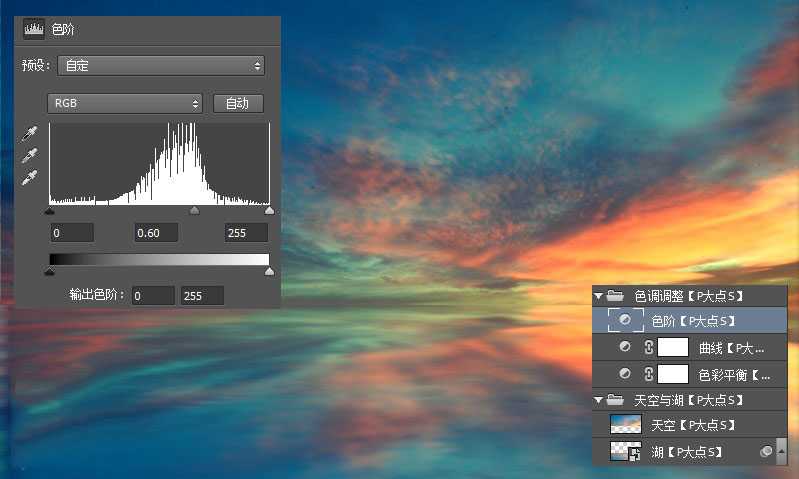This screenshot has width=799, height=479.
Task: Click the 色彩平衡 adjustment layer icon
Action: tap(626, 374)
